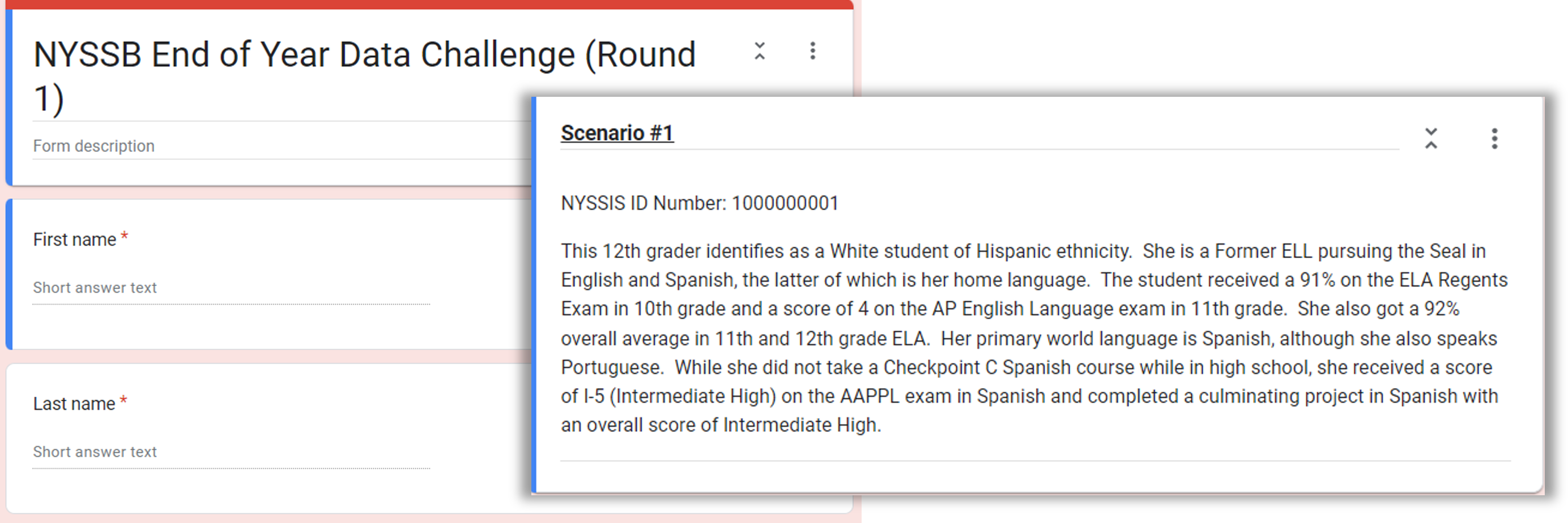Viewport: 1568px width, 523px height.
Task: Click the scenario paragraph about the 12th grader
Action: 1034,337
